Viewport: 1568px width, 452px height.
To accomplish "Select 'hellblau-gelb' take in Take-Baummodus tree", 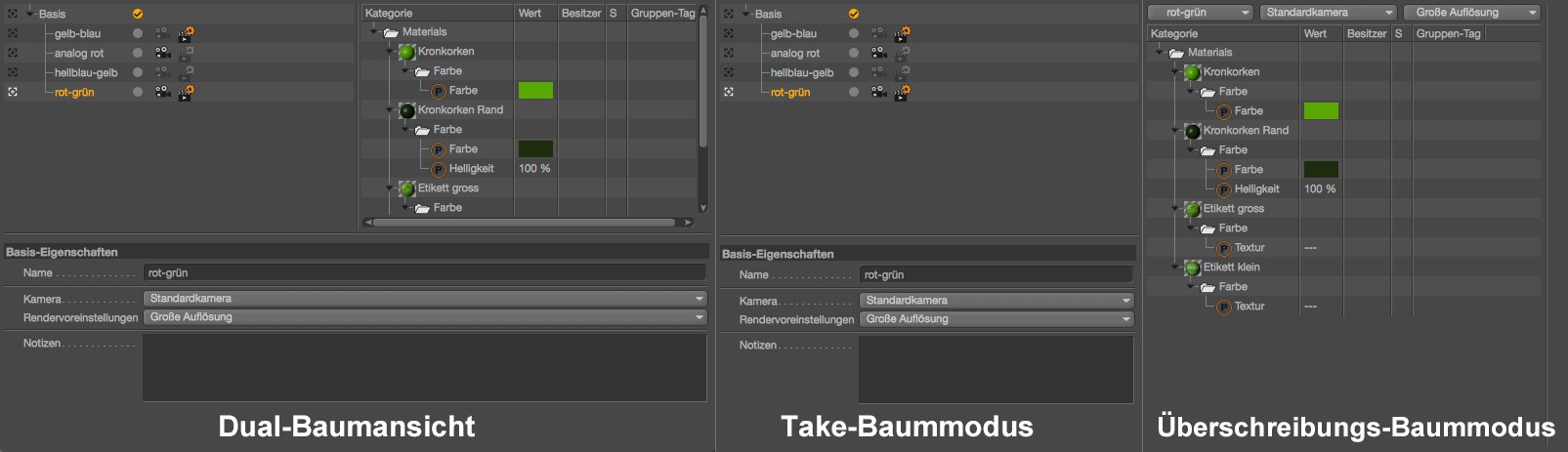I will (x=801, y=72).
